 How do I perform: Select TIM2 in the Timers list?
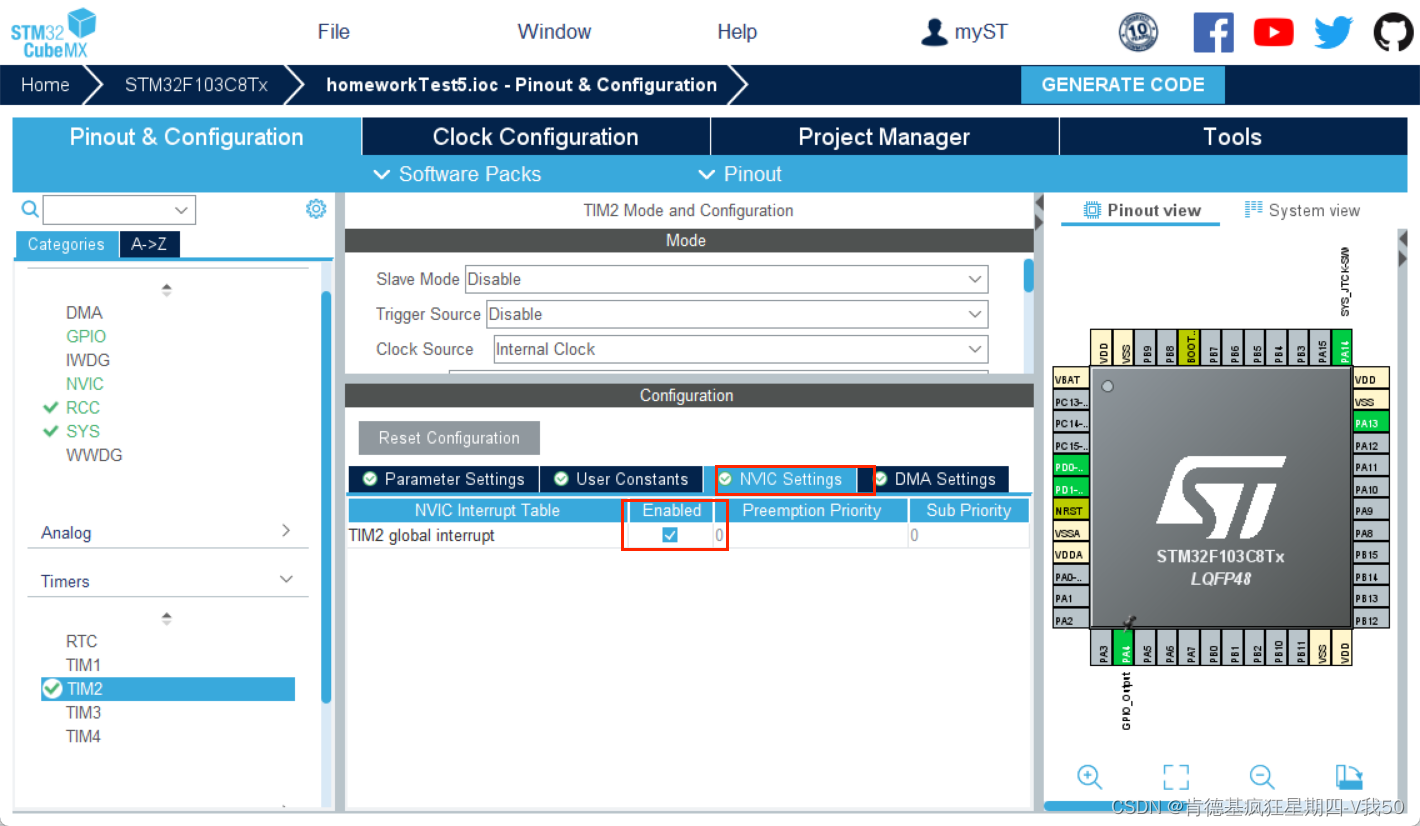[x=168, y=689]
